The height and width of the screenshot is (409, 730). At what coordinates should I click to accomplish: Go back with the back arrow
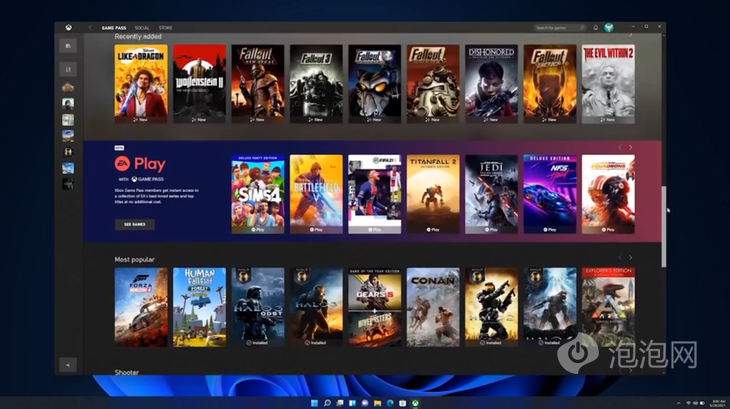pos(90,28)
